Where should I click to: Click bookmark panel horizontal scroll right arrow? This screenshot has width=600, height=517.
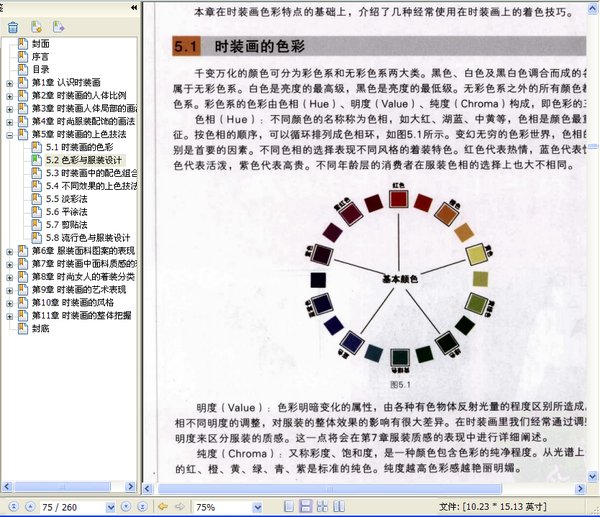[x=130, y=486]
